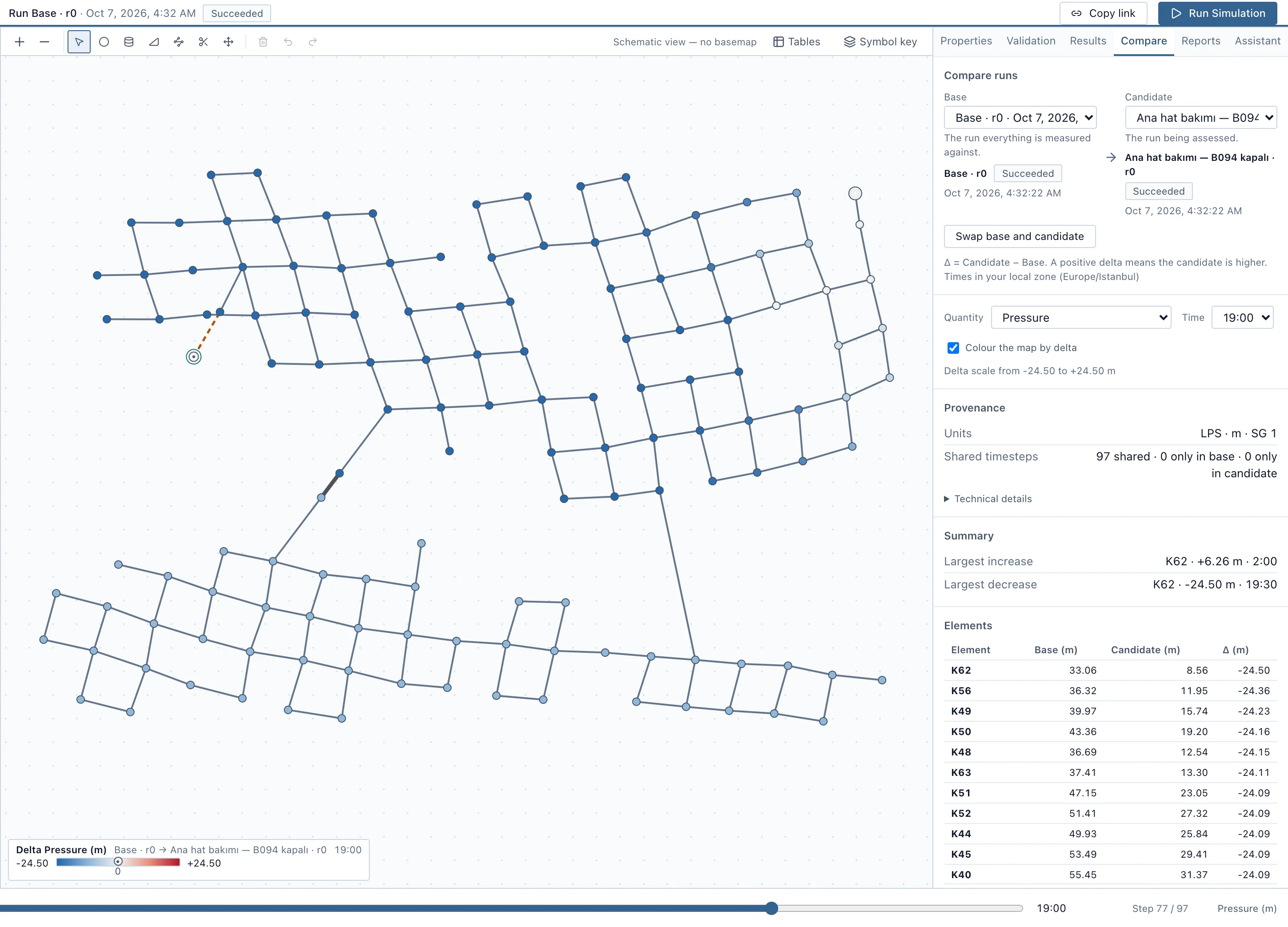This screenshot has width=1288, height=927.
Task: Select the circle junction tool
Action: pos(104,42)
